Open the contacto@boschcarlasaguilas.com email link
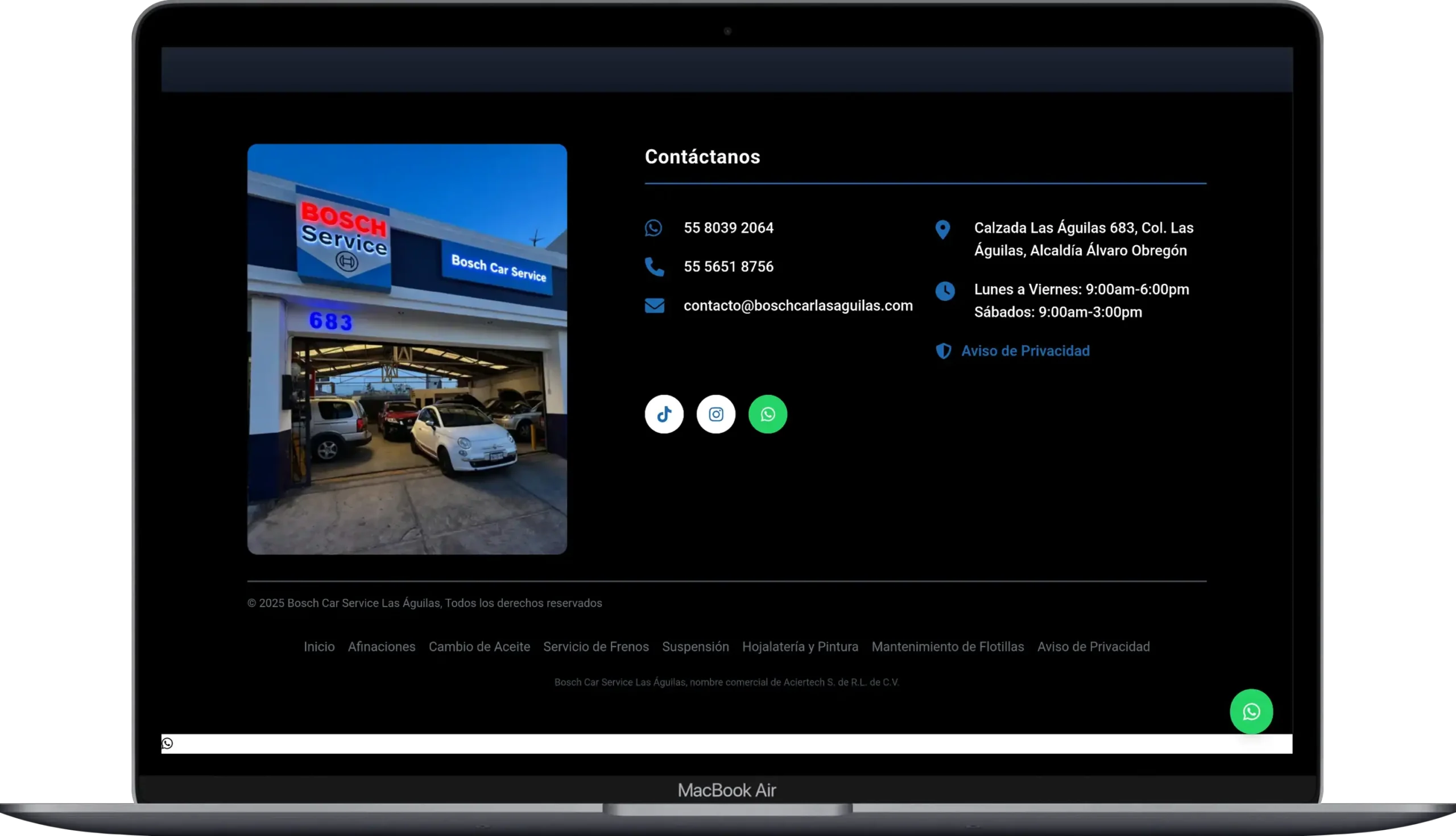Viewport: 1456px width, 836px height. click(x=797, y=306)
